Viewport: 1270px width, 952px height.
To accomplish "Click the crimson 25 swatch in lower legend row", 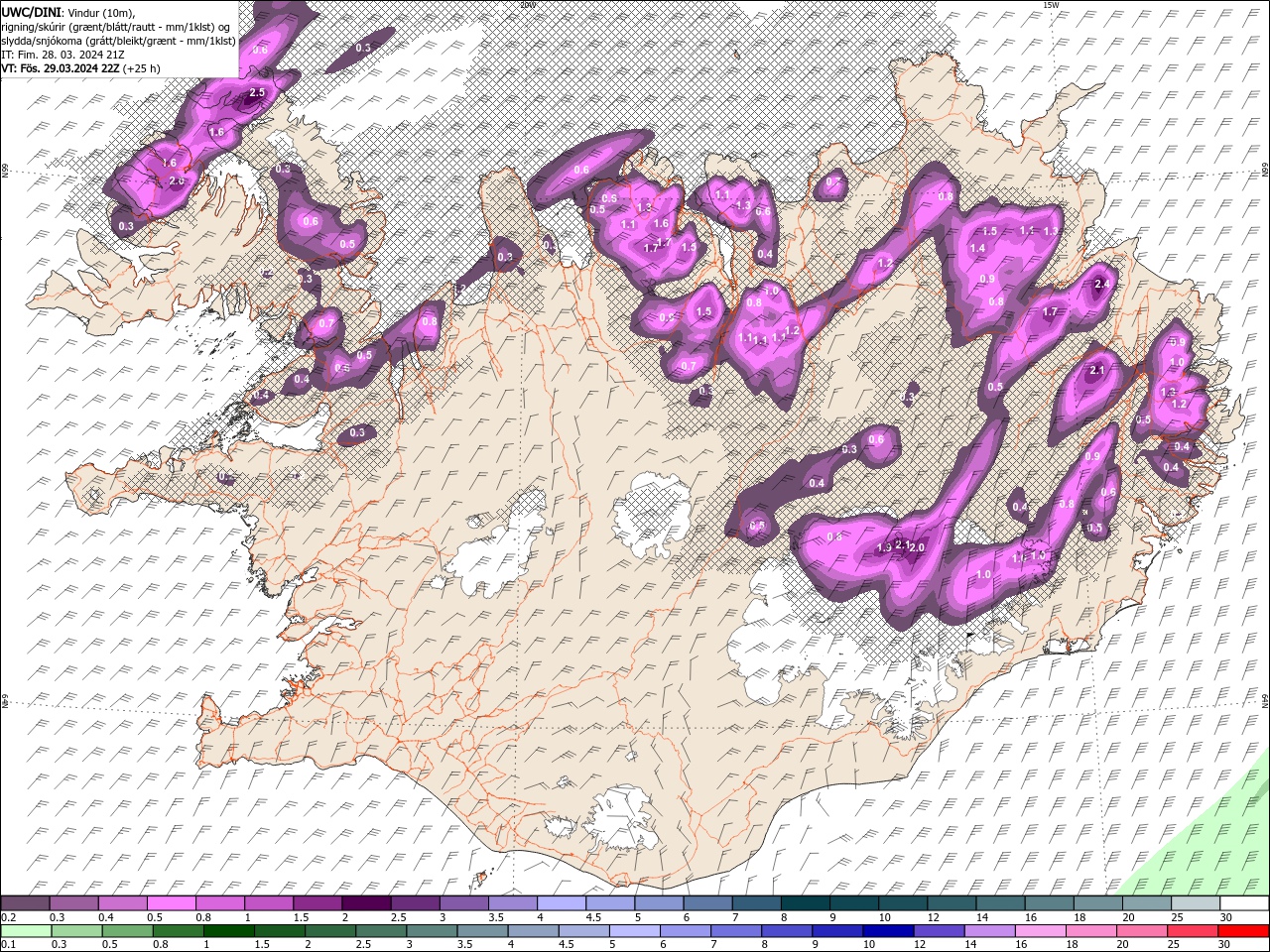I will 1193,931.
